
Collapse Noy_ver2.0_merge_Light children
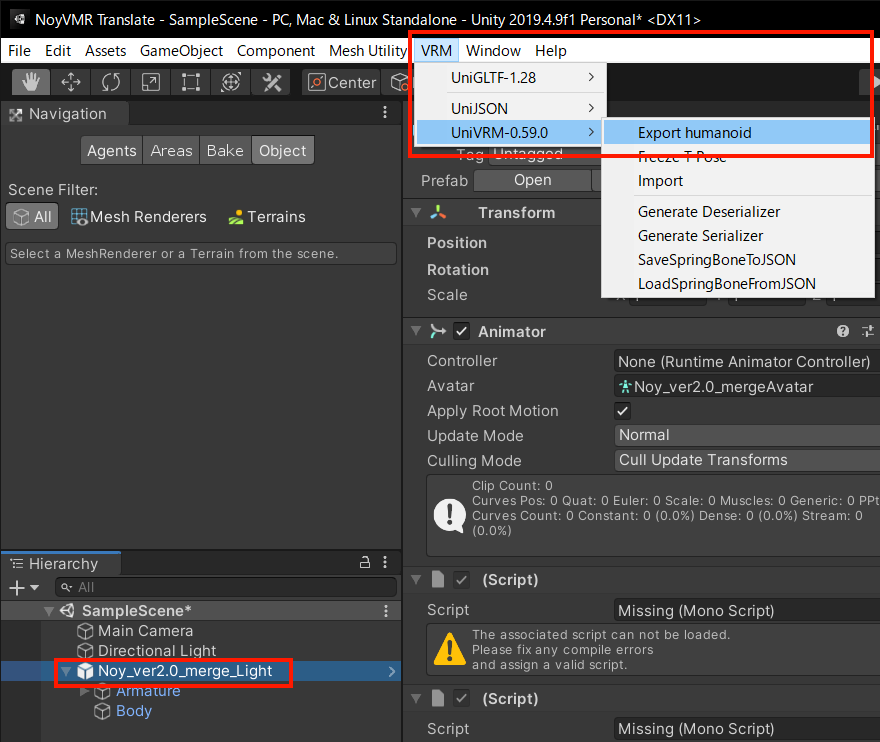coord(66,671)
